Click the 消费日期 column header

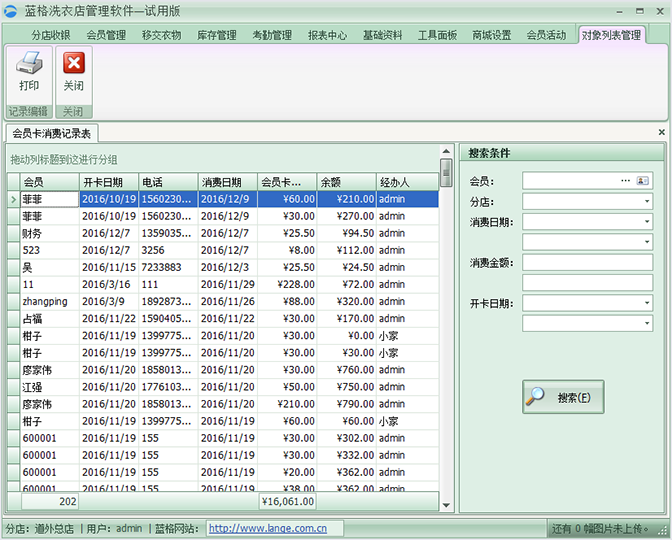click(x=227, y=182)
